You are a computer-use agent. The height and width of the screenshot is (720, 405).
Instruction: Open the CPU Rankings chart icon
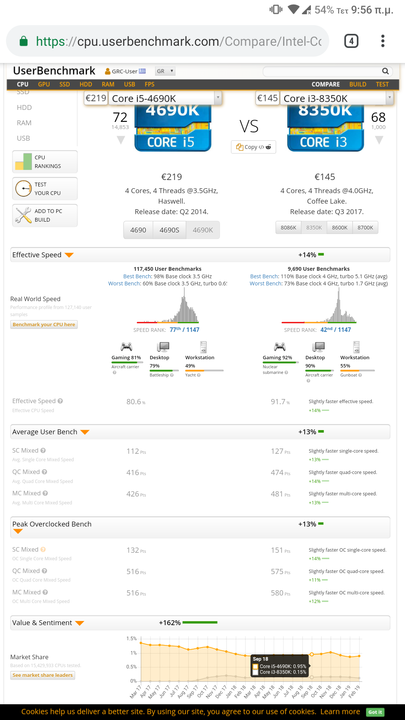pos(23,162)
